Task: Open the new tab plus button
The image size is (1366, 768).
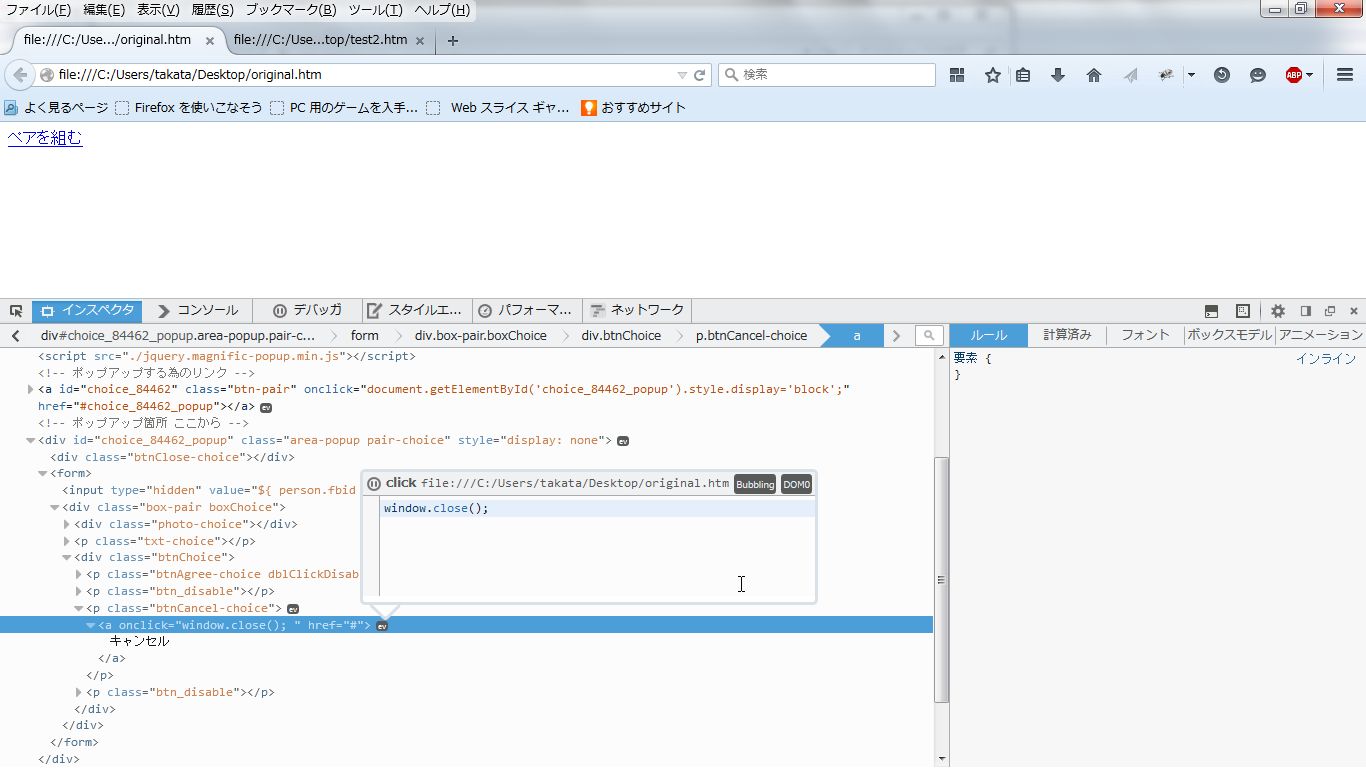Action: point(452,41)
